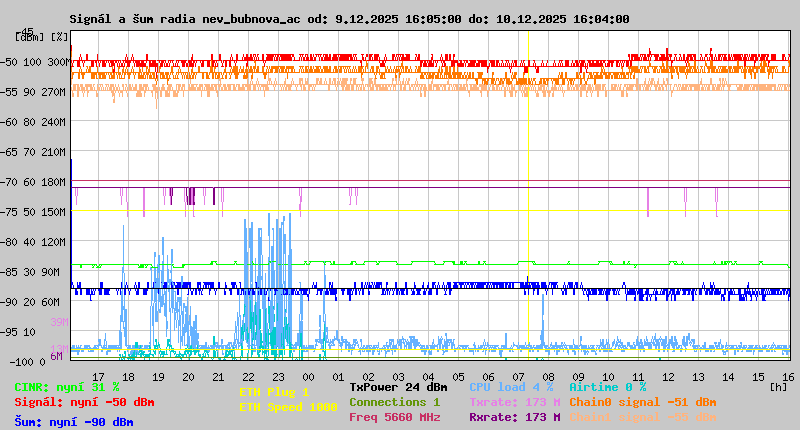Click the 12 hour mark on time axis

tap(668, 376)
